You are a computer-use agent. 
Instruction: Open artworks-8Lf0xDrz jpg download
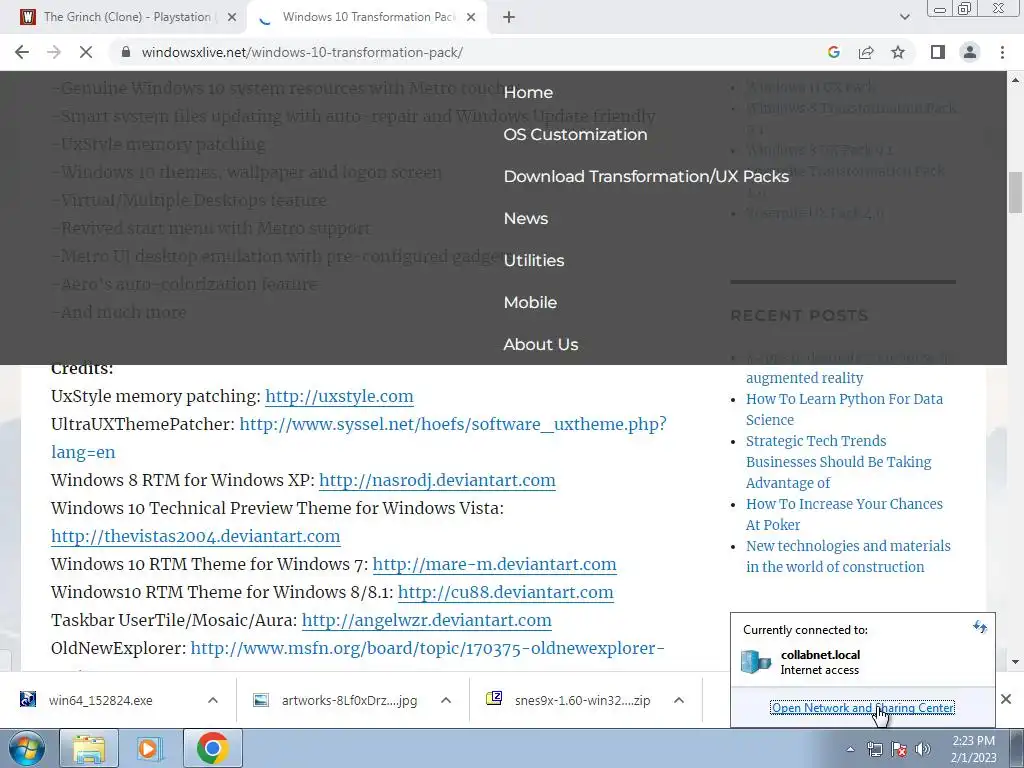point(349,700)
